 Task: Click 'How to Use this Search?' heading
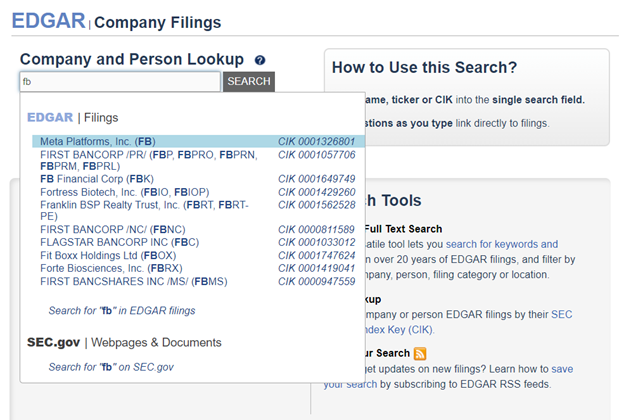(x=424, y=67)
